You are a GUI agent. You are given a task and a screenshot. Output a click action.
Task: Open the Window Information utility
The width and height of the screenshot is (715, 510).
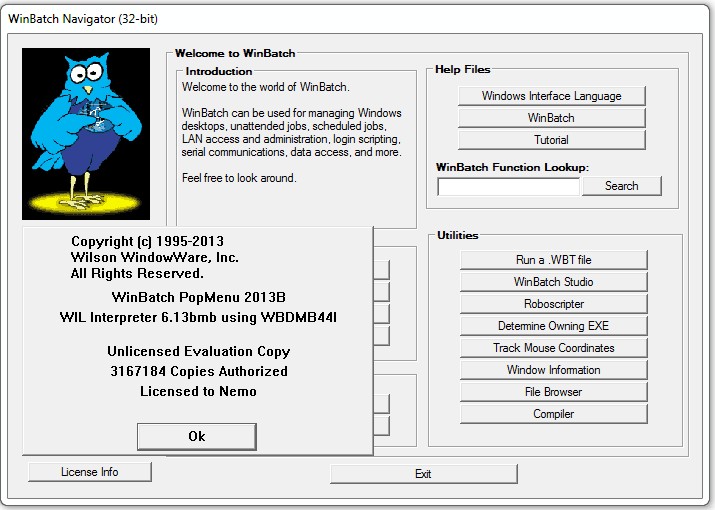(x=554, y=369)
